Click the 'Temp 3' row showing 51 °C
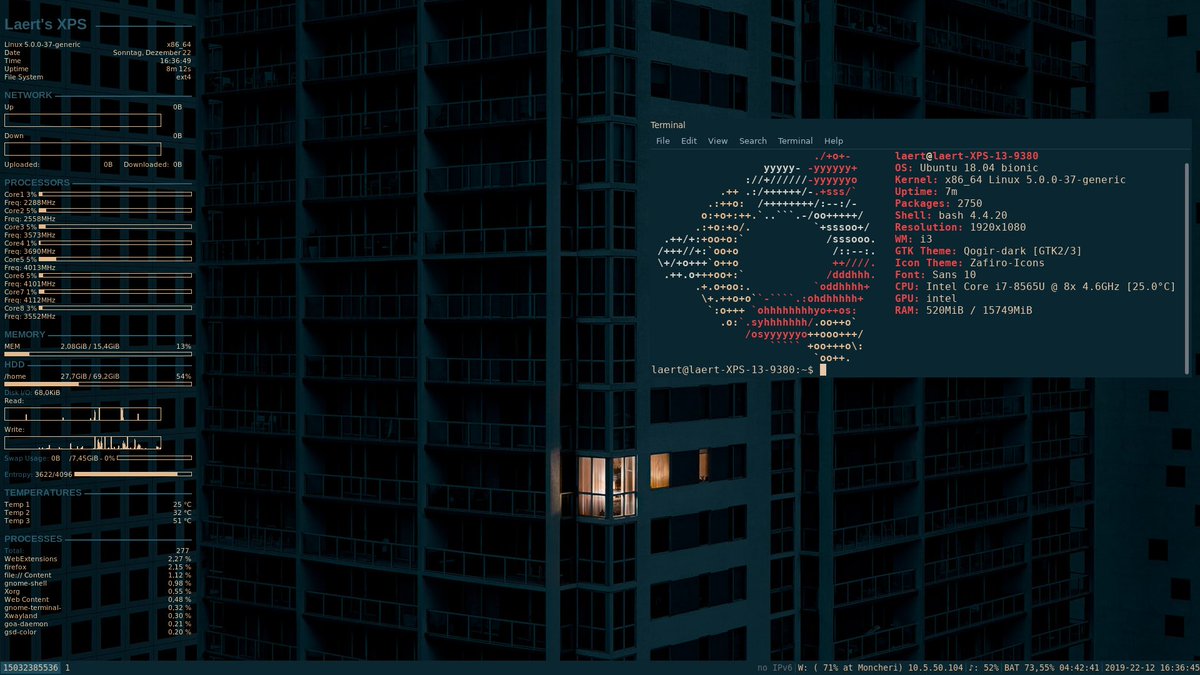 (x=98, y=521)
